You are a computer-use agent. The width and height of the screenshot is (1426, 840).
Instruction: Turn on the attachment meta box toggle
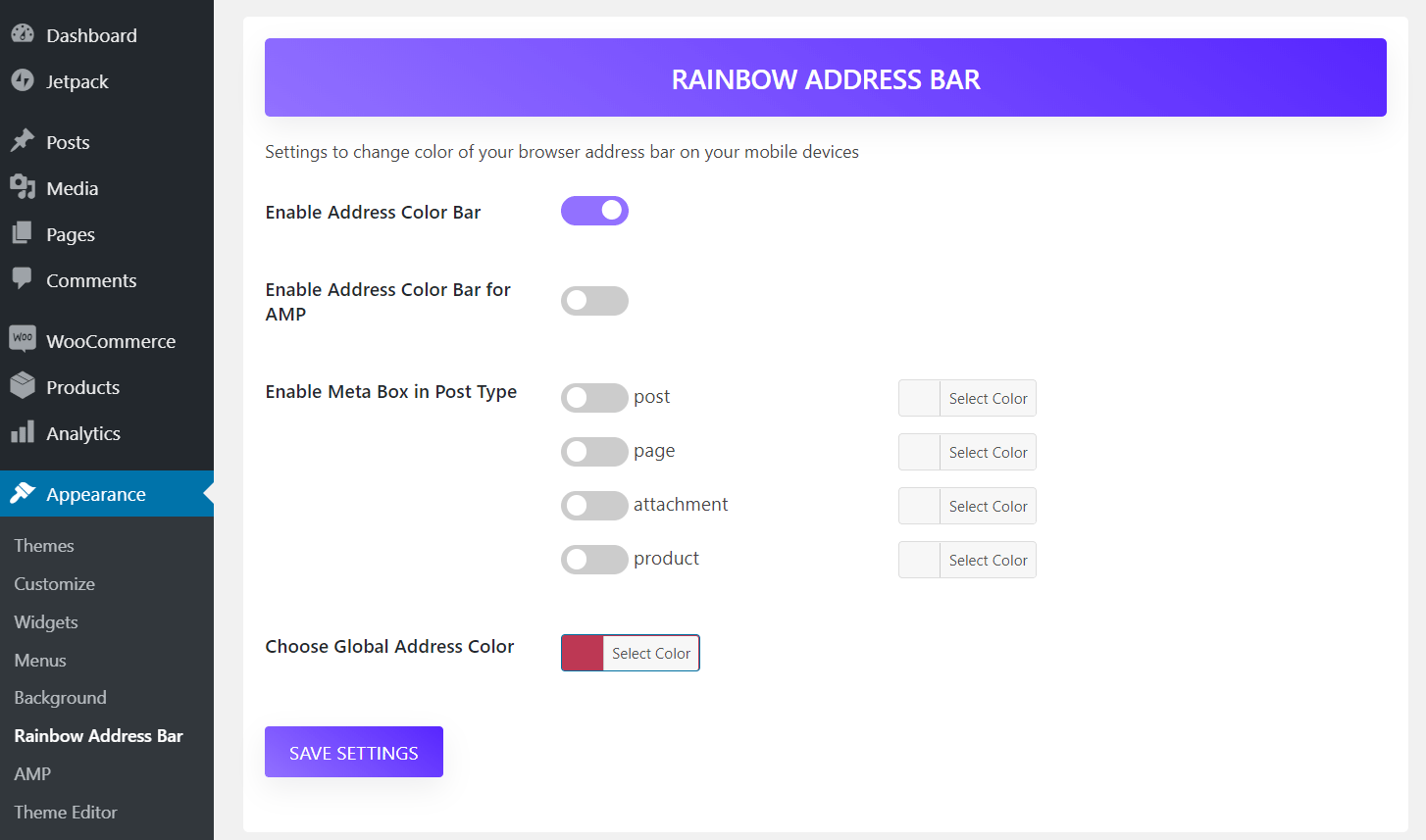click(594, 505)
